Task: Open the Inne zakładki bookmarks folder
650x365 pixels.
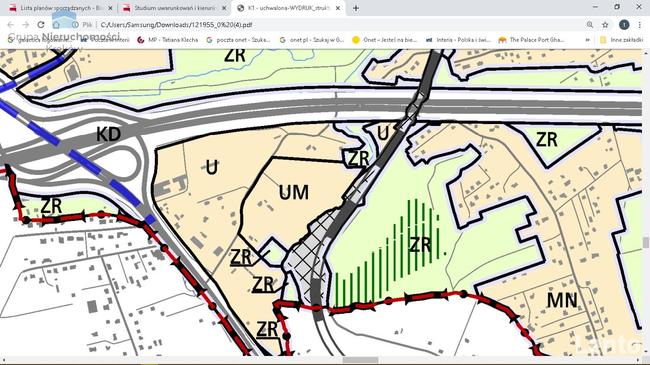Action: 621,40
